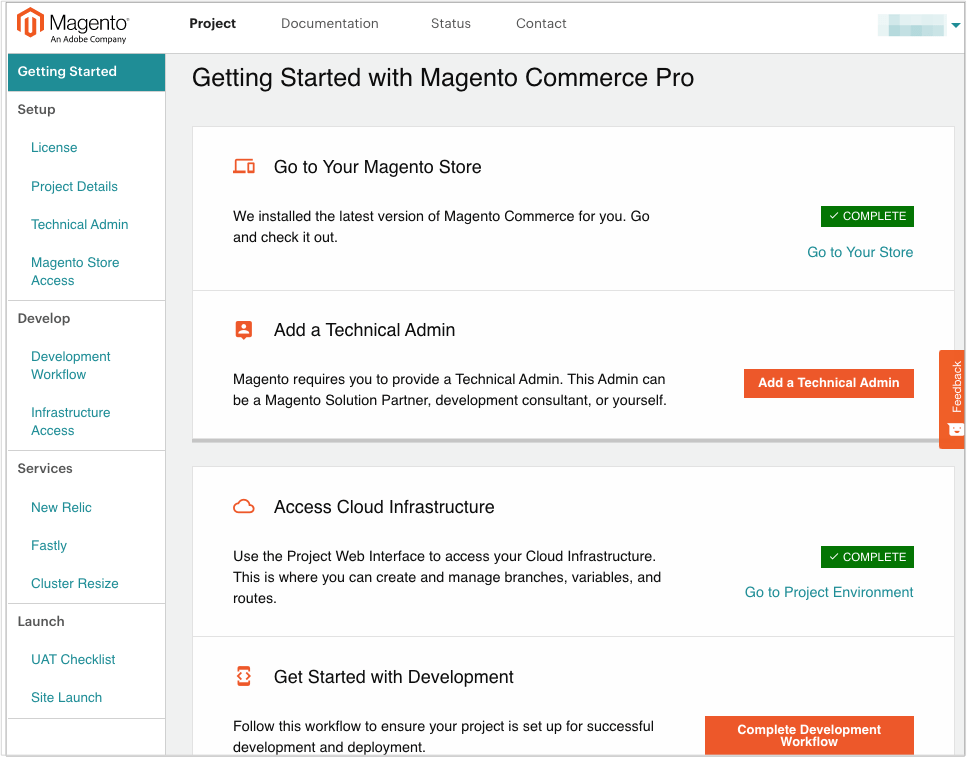Click the sync icon beside Get Started with Development

coord(244,676)
